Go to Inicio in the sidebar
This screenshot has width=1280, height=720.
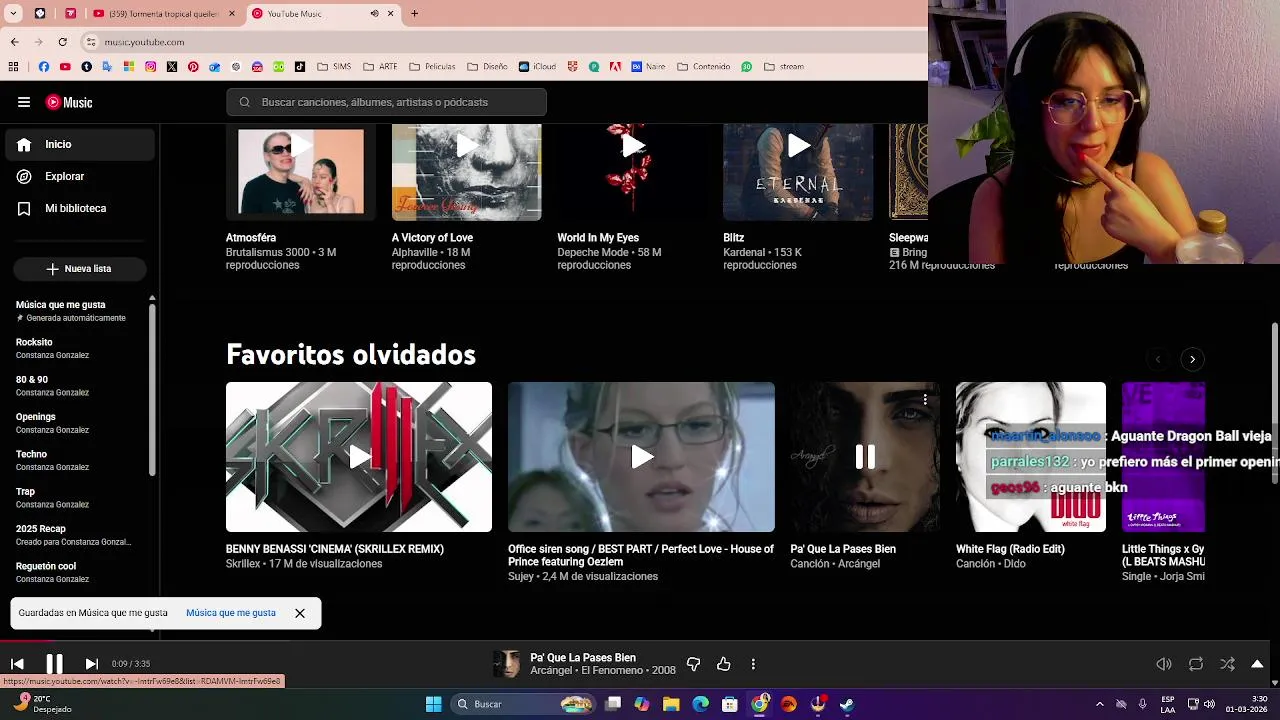tap(80, 144)
